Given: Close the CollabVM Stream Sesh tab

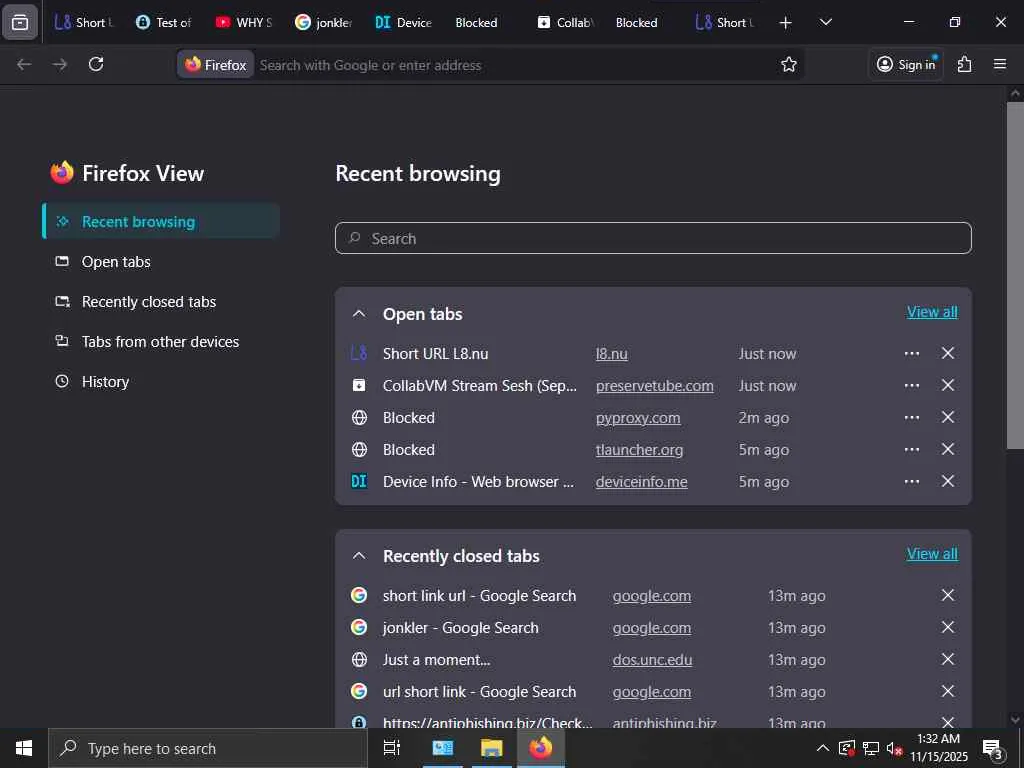Looking at the screenshot, I should [948, 385].
